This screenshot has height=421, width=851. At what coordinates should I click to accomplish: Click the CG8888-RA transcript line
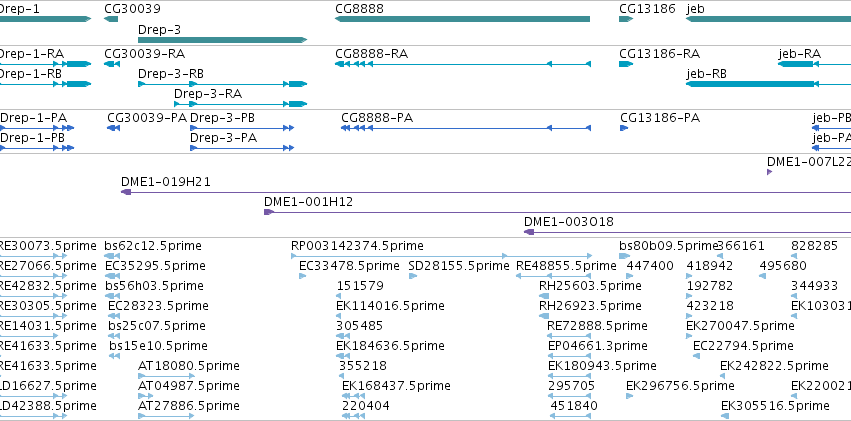[x=462, y=64]
